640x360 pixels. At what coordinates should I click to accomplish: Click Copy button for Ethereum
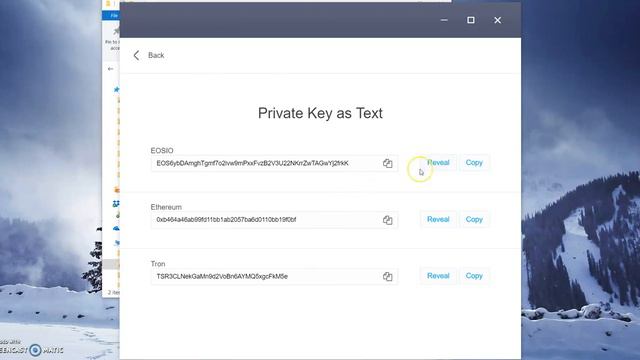474,219
